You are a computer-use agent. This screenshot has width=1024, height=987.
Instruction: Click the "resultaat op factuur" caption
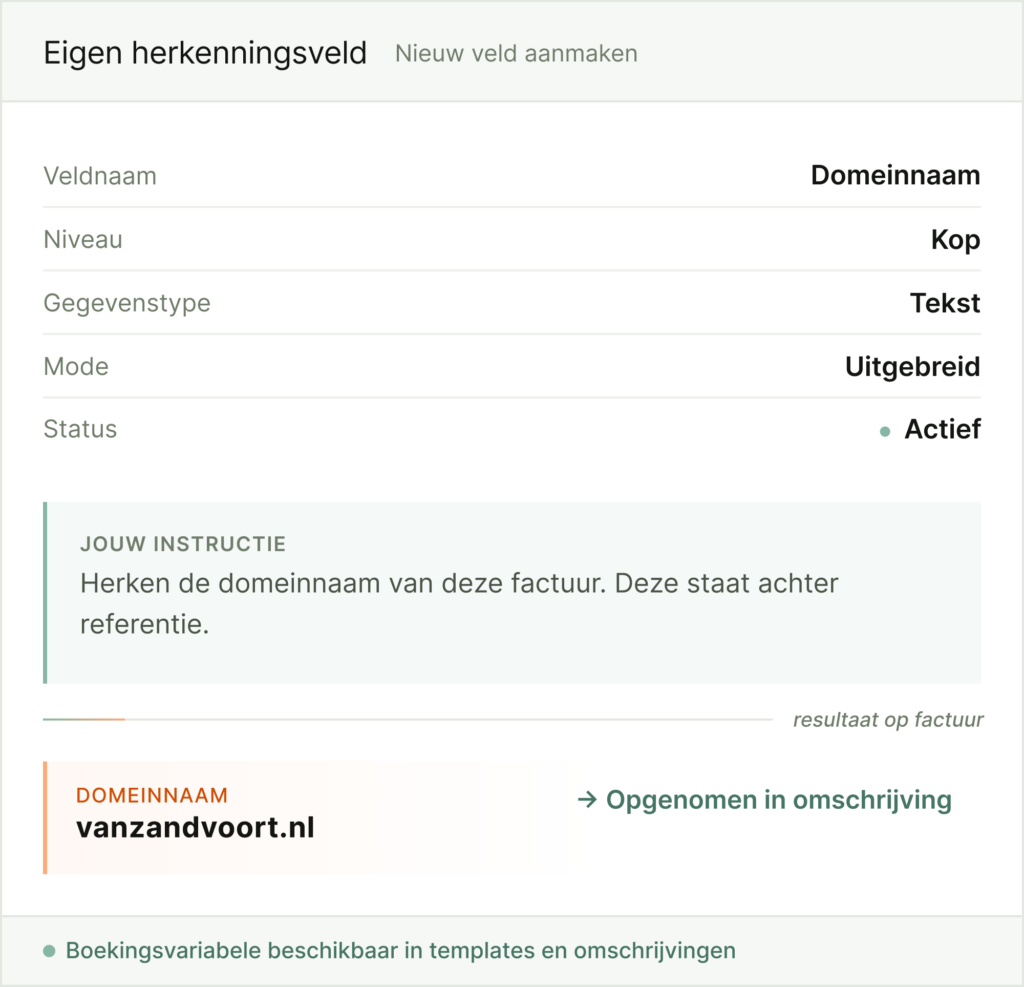[888, 720]
